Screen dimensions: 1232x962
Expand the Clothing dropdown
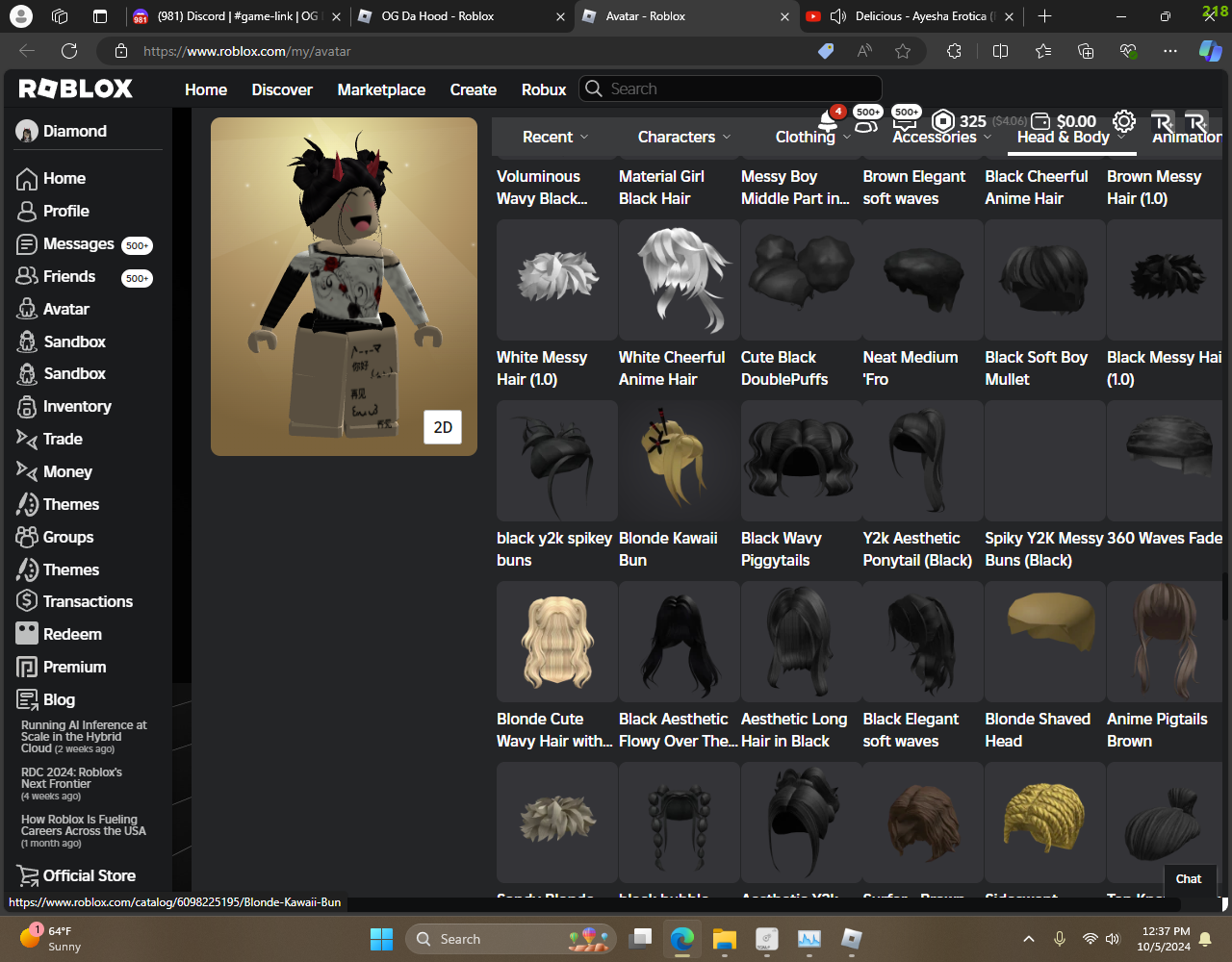pos(813,138)
